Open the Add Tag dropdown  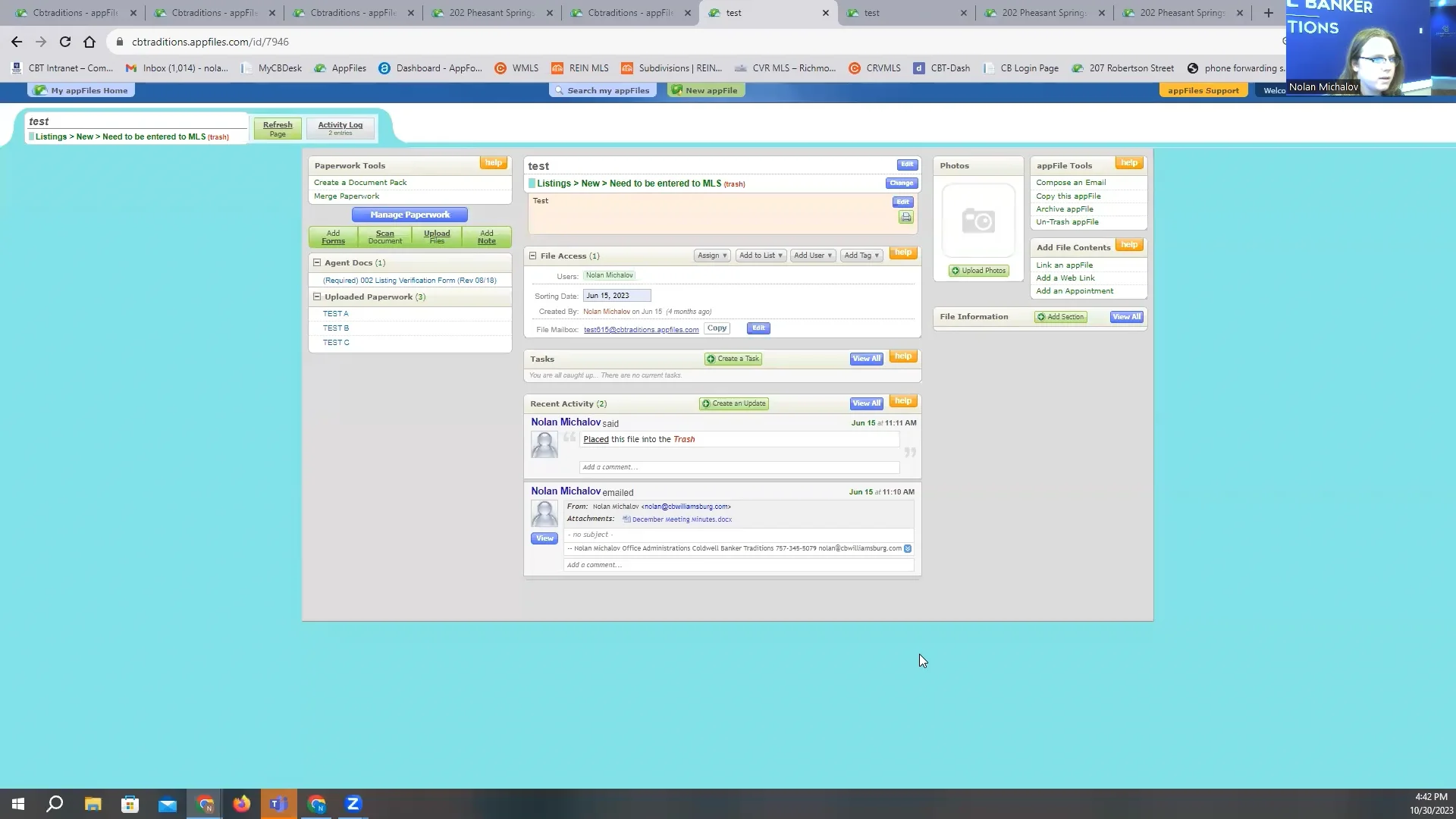[x=861, y=256]
